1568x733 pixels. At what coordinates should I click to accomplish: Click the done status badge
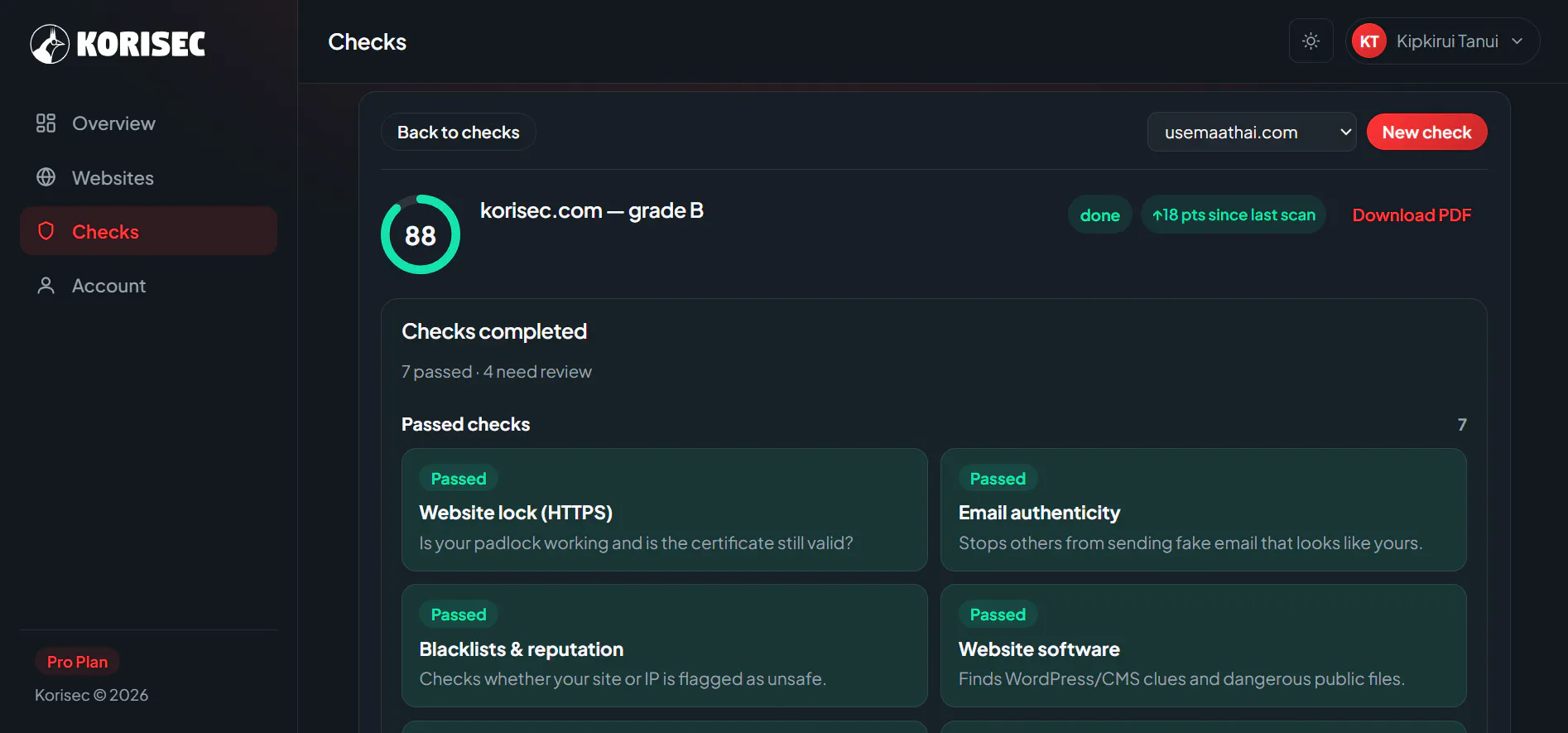[1099, 215]
